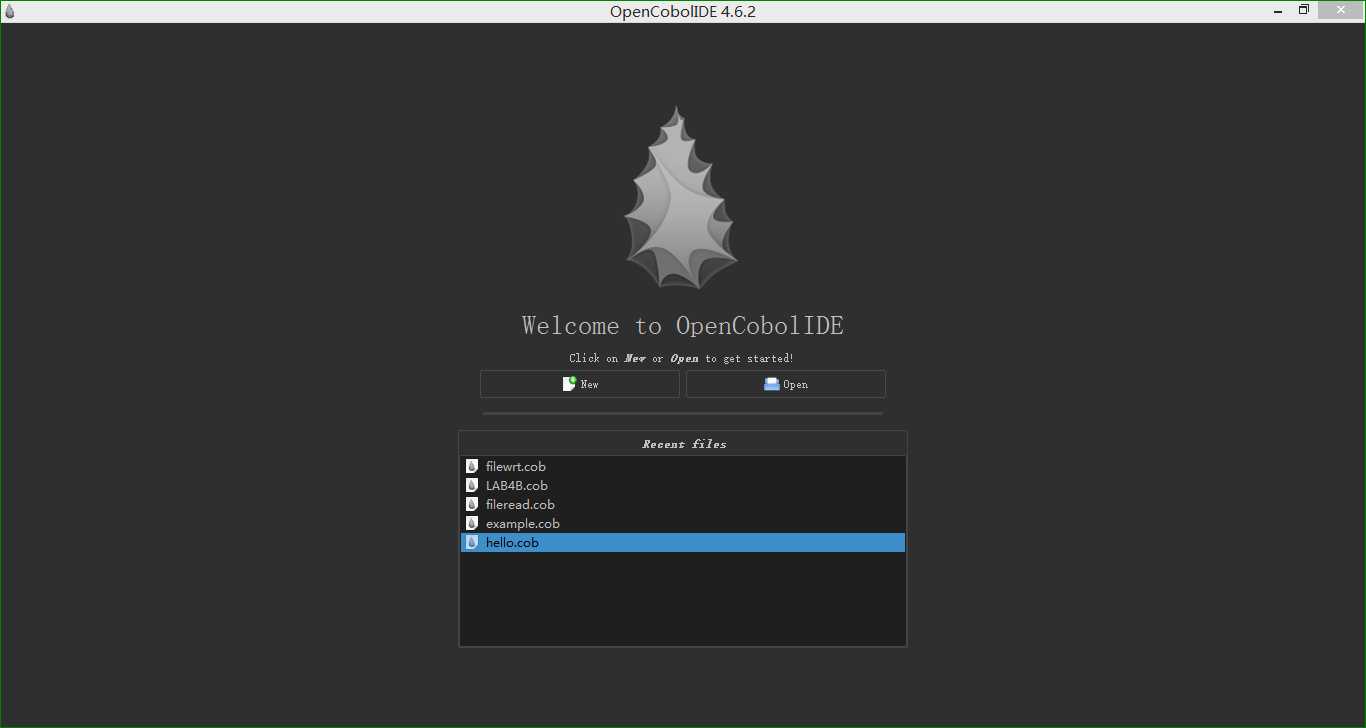This screenshot has height=728, width=1366.
Task: Select fileread.cob in recent files
Action: (683, 505)
